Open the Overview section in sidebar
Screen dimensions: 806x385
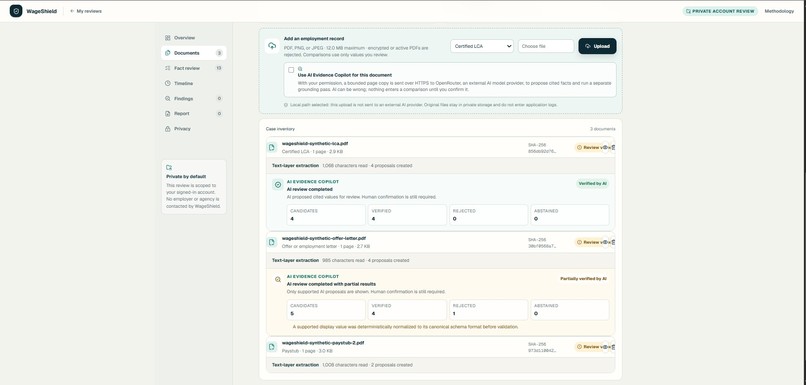click(x=193, y=38)
